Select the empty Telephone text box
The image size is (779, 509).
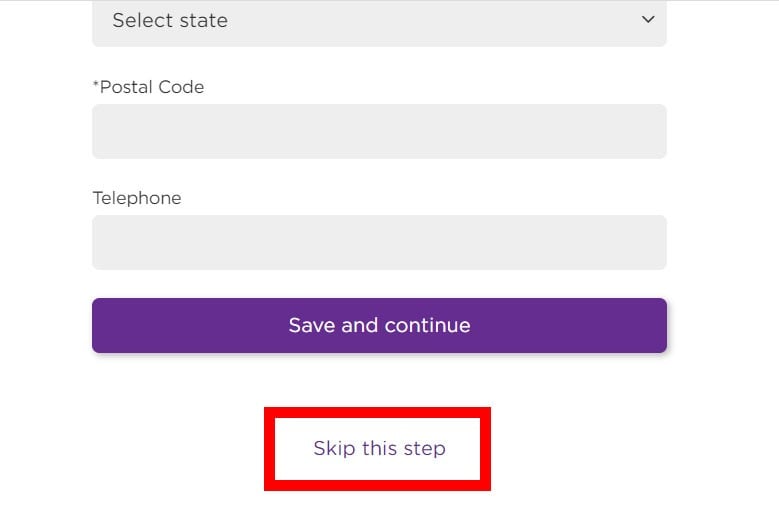[x=378, y=242]
